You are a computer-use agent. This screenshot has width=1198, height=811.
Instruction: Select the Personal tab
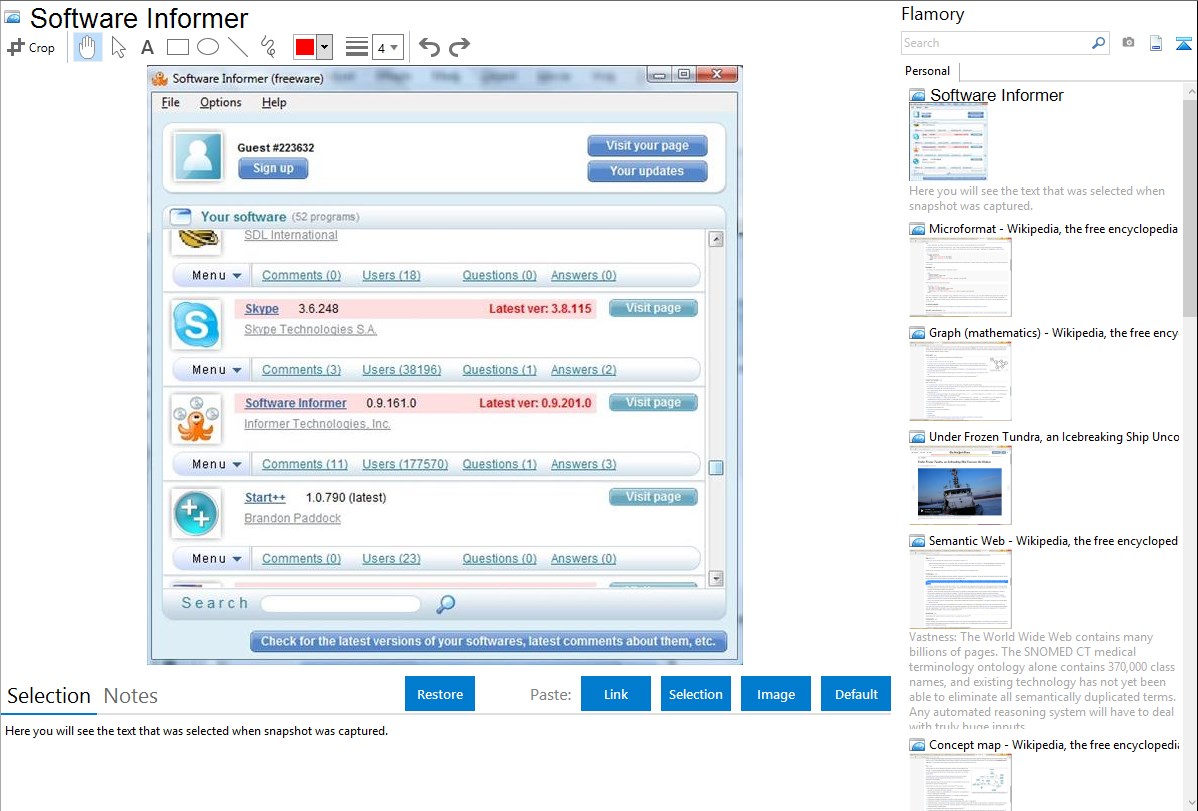coord(928,71)
